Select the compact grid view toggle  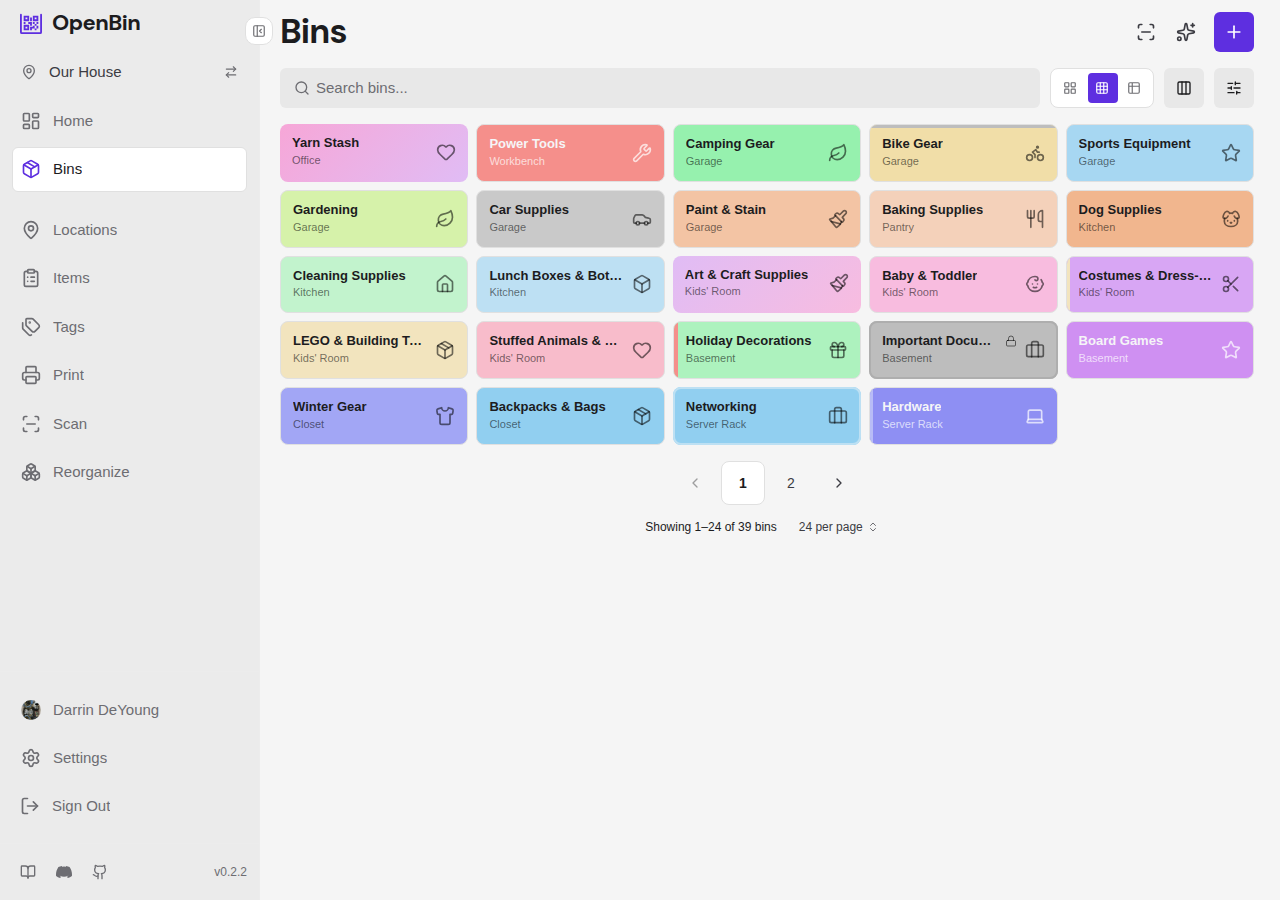tap(1102, 88)
